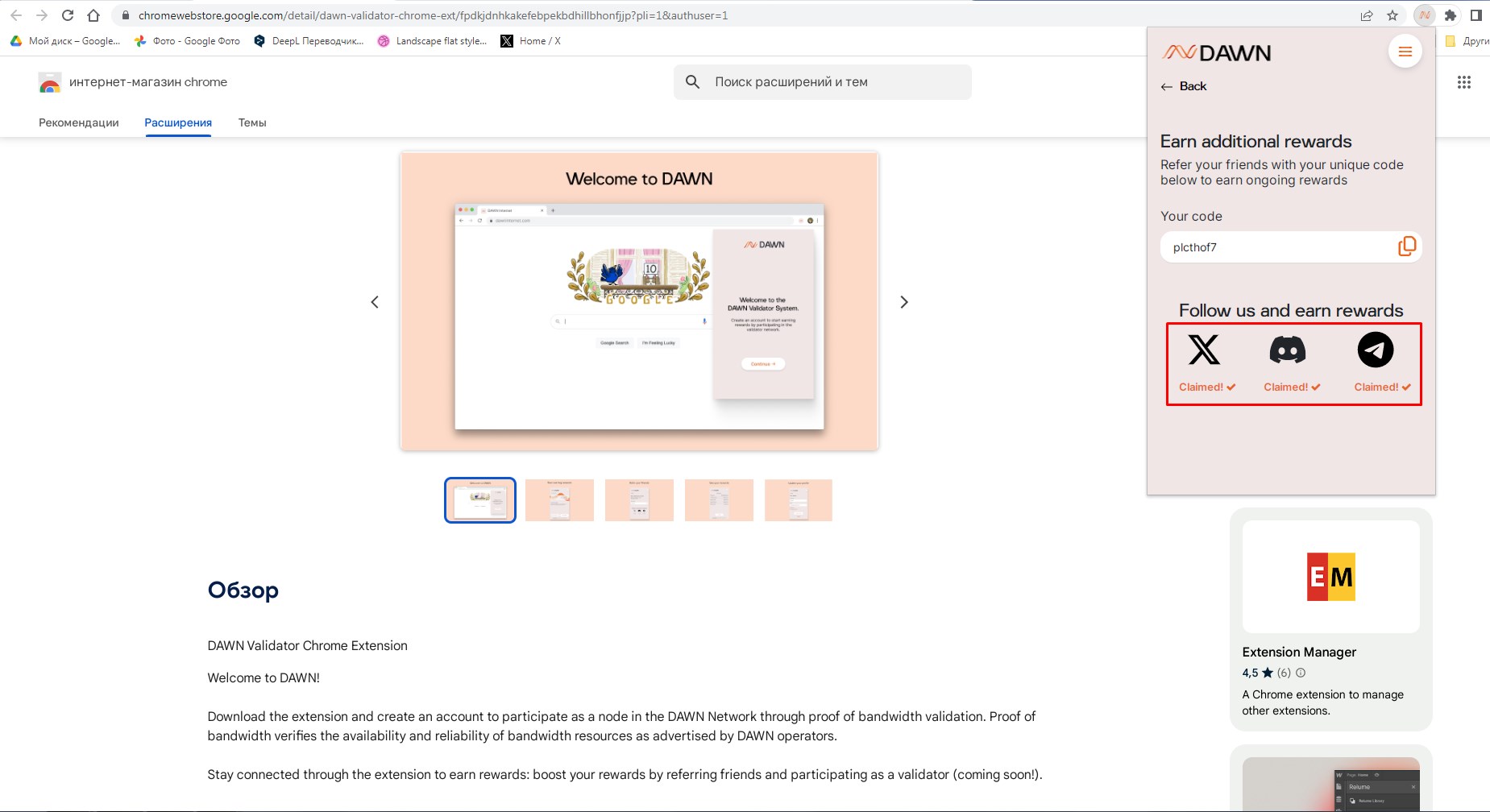1490x812 pixels.
Task: Select the fourth screenshot thumbnail
Action: [x=719, y=500]
